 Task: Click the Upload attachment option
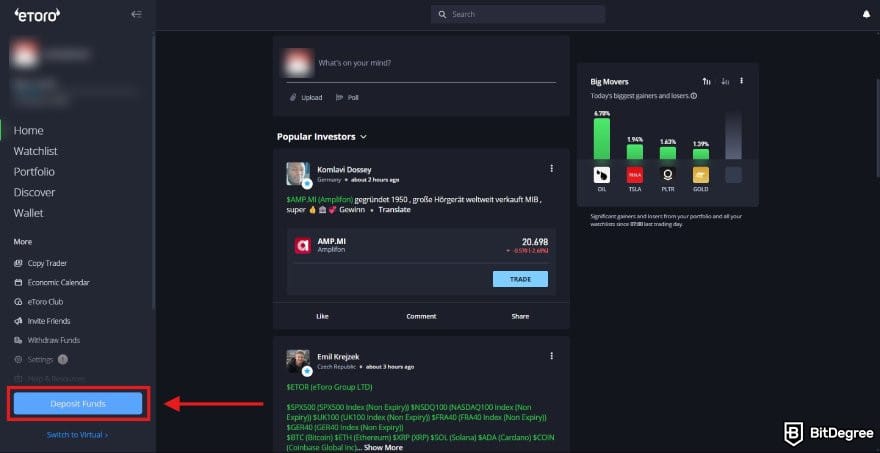click(306, 98)
